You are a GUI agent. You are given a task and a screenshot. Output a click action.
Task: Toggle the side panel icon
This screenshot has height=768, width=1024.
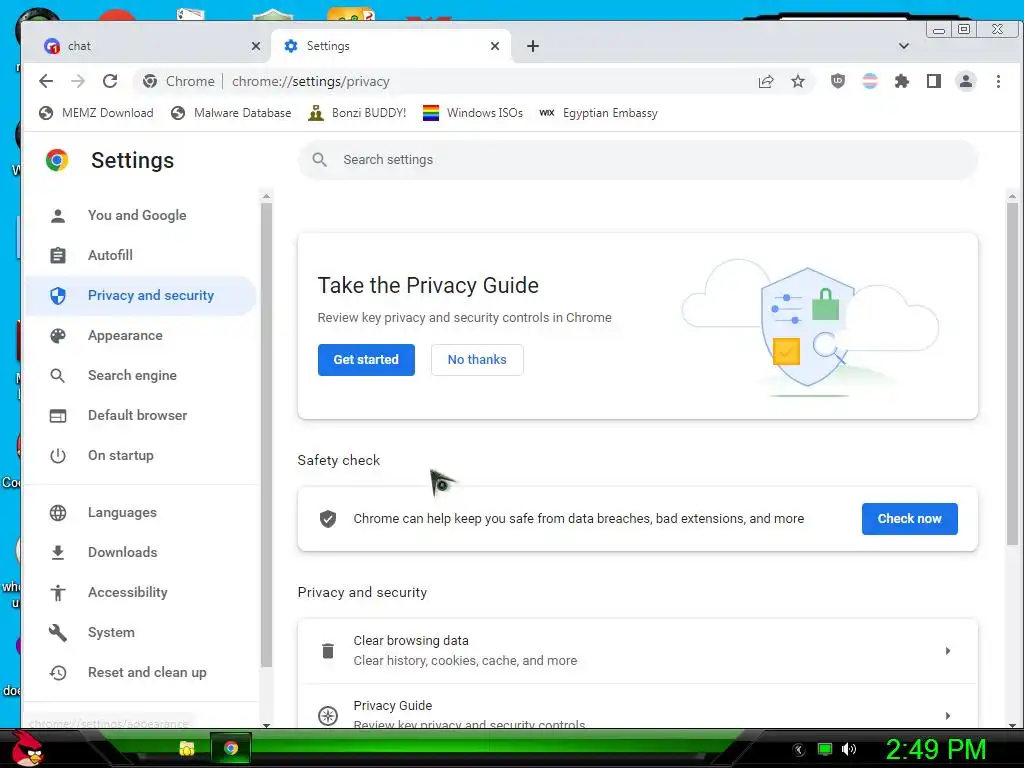coord(934,81)
